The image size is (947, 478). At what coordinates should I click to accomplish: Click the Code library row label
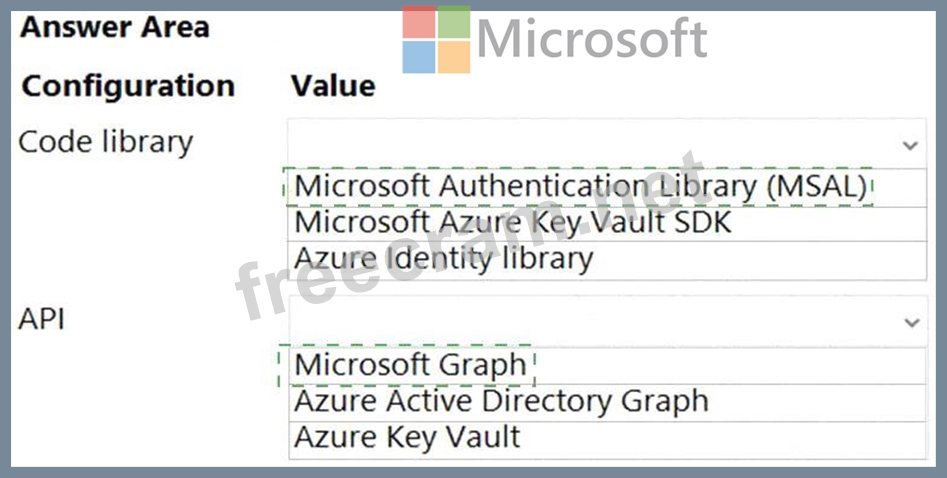click(x=105, y=142)
